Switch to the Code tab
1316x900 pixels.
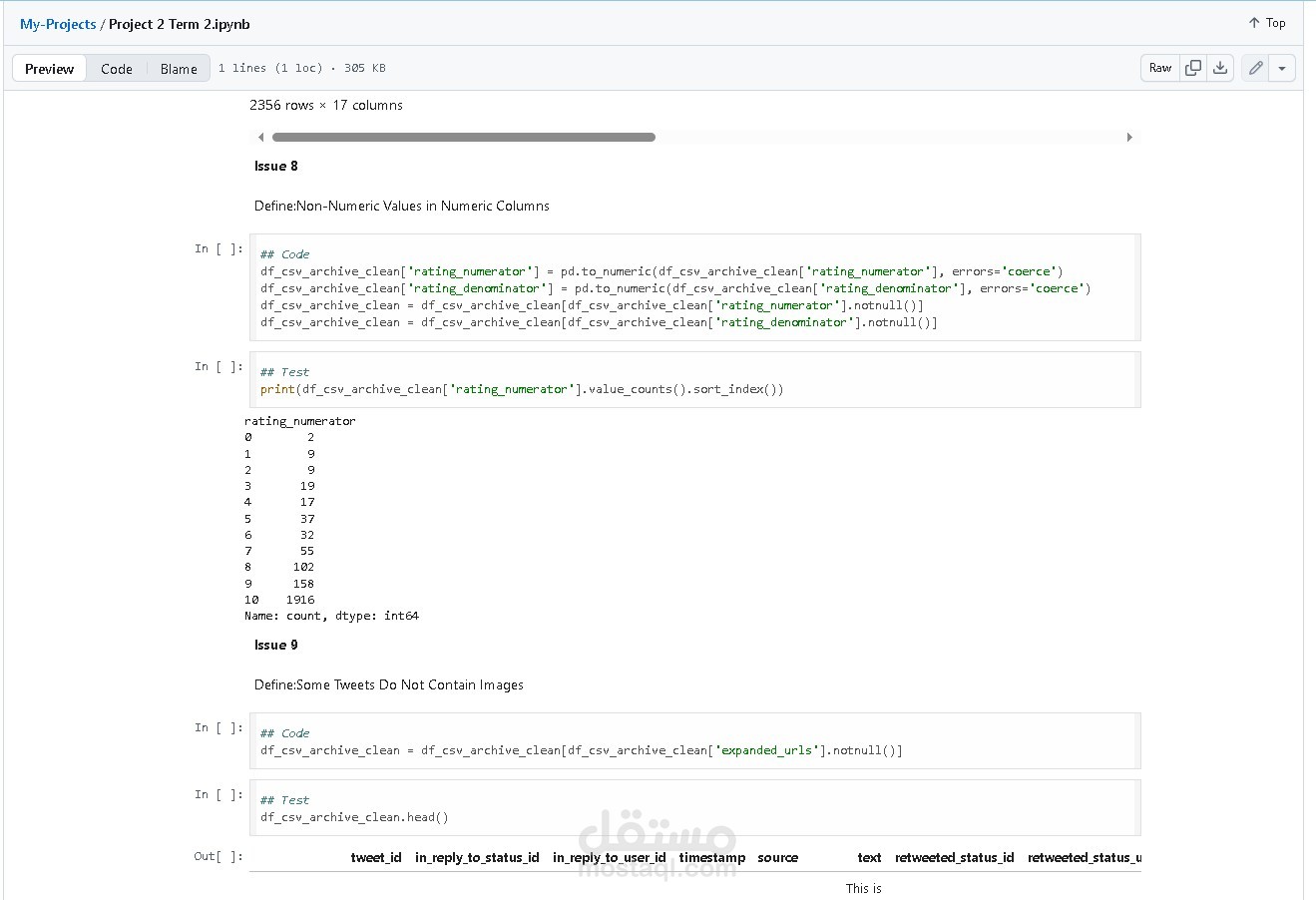117,69
